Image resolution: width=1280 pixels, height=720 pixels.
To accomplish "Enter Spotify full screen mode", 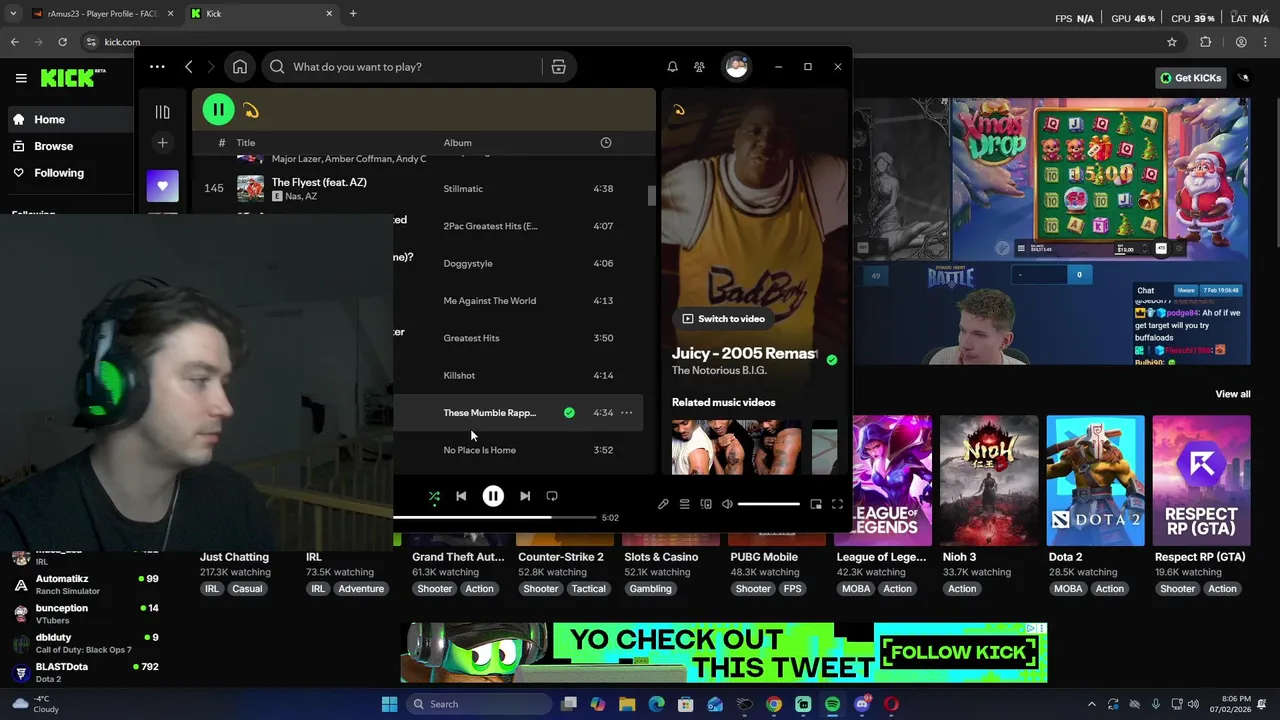I will (837, 504).
